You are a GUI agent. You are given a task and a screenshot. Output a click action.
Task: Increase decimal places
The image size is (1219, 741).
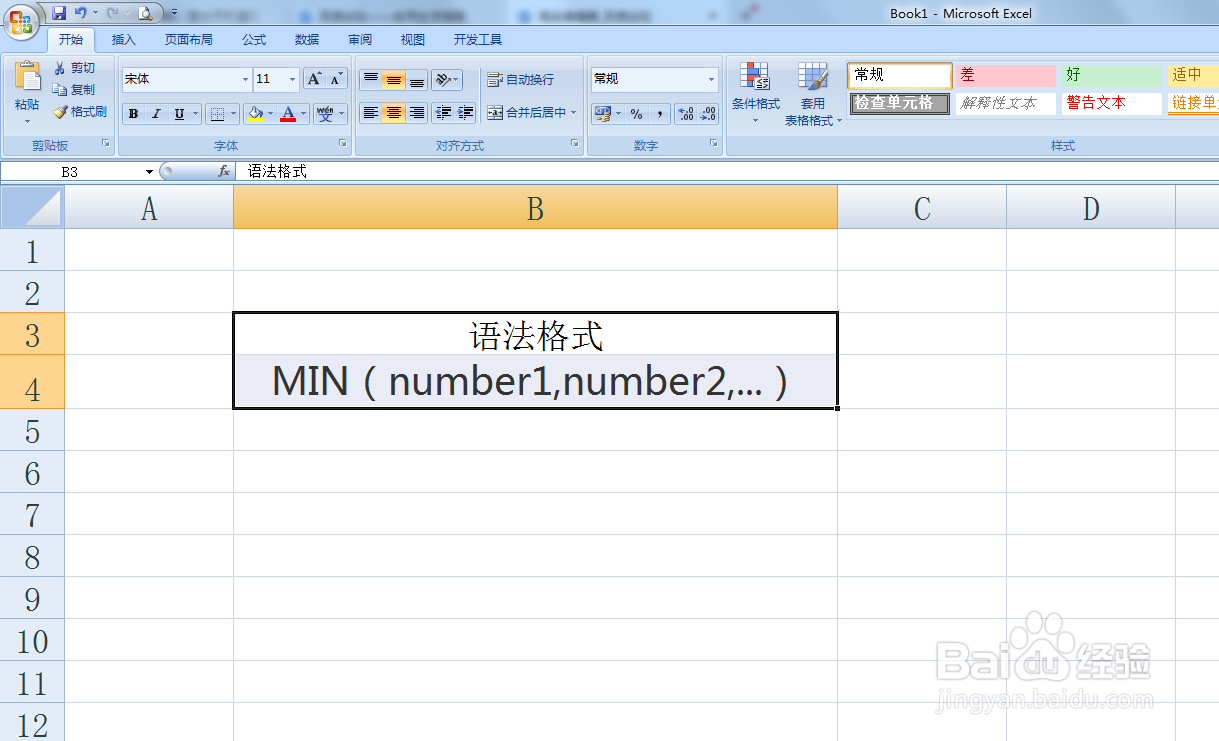(686, 114)
